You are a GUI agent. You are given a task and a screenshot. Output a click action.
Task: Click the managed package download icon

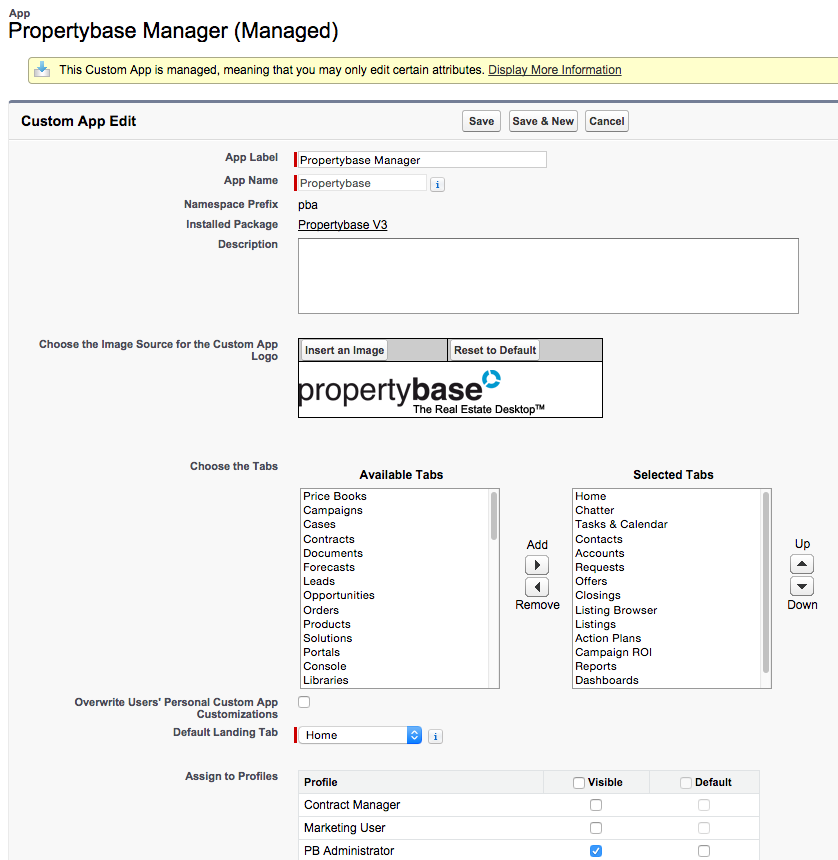(x=42, y=70)
